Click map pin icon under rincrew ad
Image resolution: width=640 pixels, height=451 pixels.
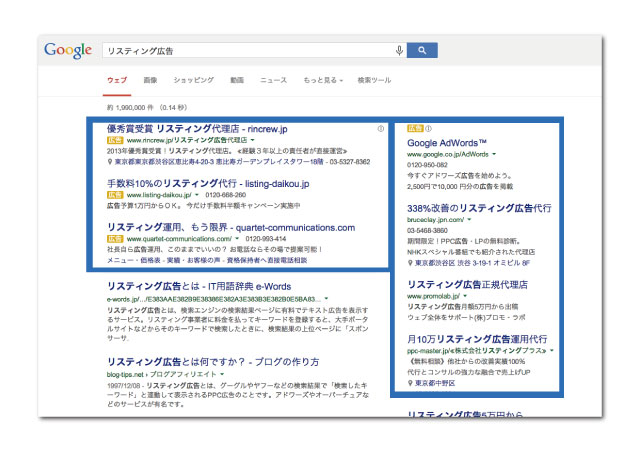[110, 160]
